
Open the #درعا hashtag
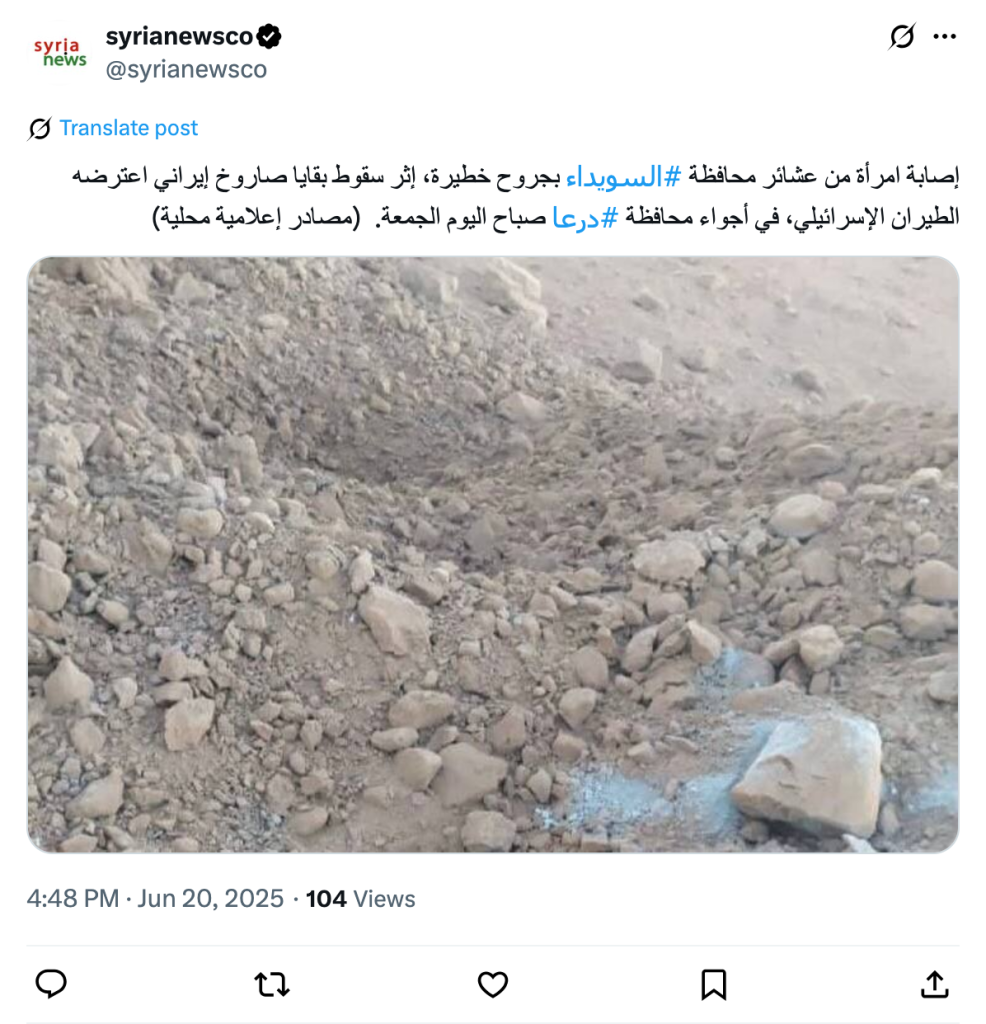click(584, 217)
